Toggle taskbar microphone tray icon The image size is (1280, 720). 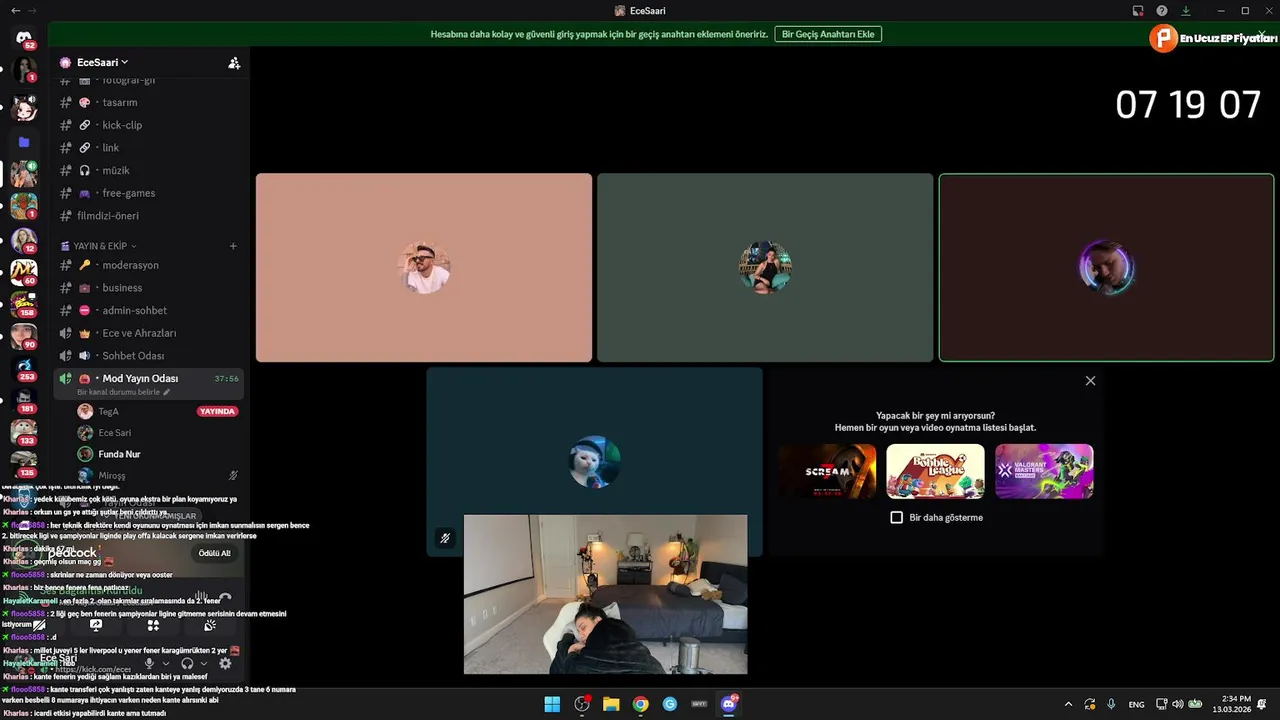pyautogui.click(x=1111, y=704)
